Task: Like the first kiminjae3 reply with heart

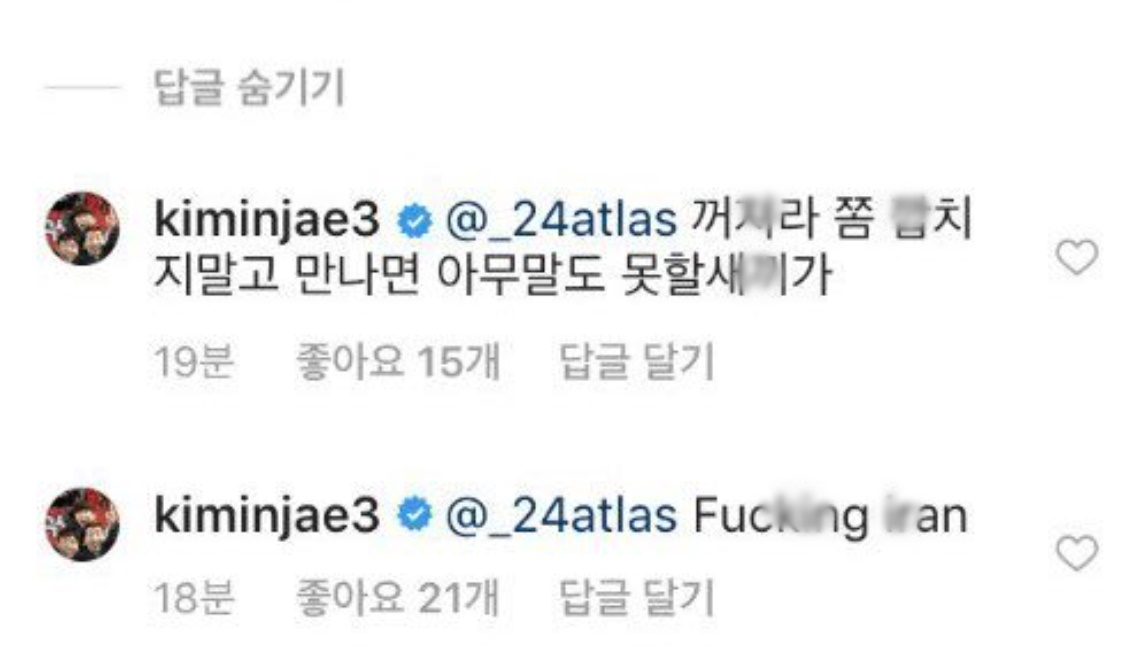Action: 1077,259
